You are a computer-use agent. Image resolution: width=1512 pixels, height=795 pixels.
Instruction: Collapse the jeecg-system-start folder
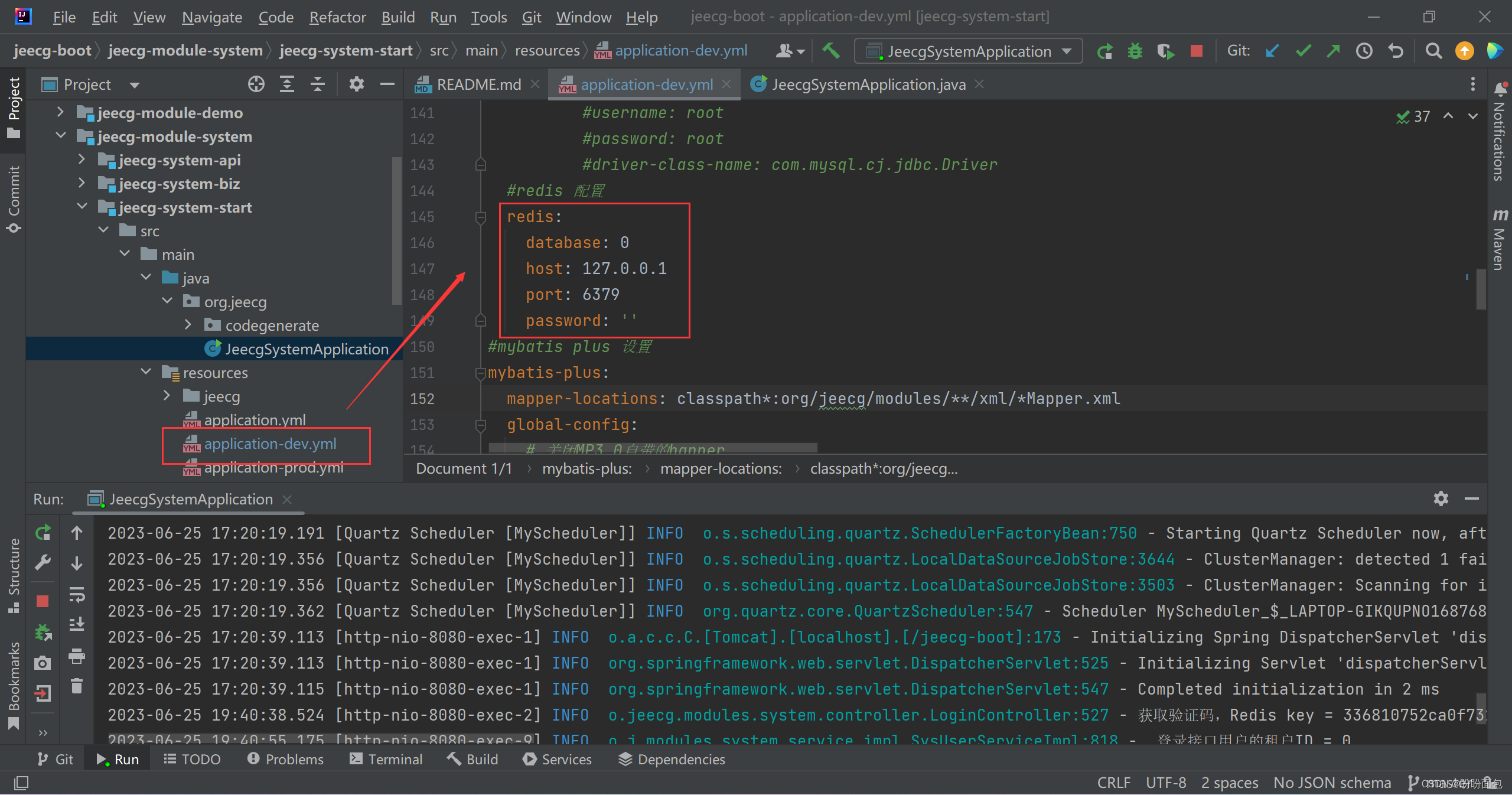point(82,207)
